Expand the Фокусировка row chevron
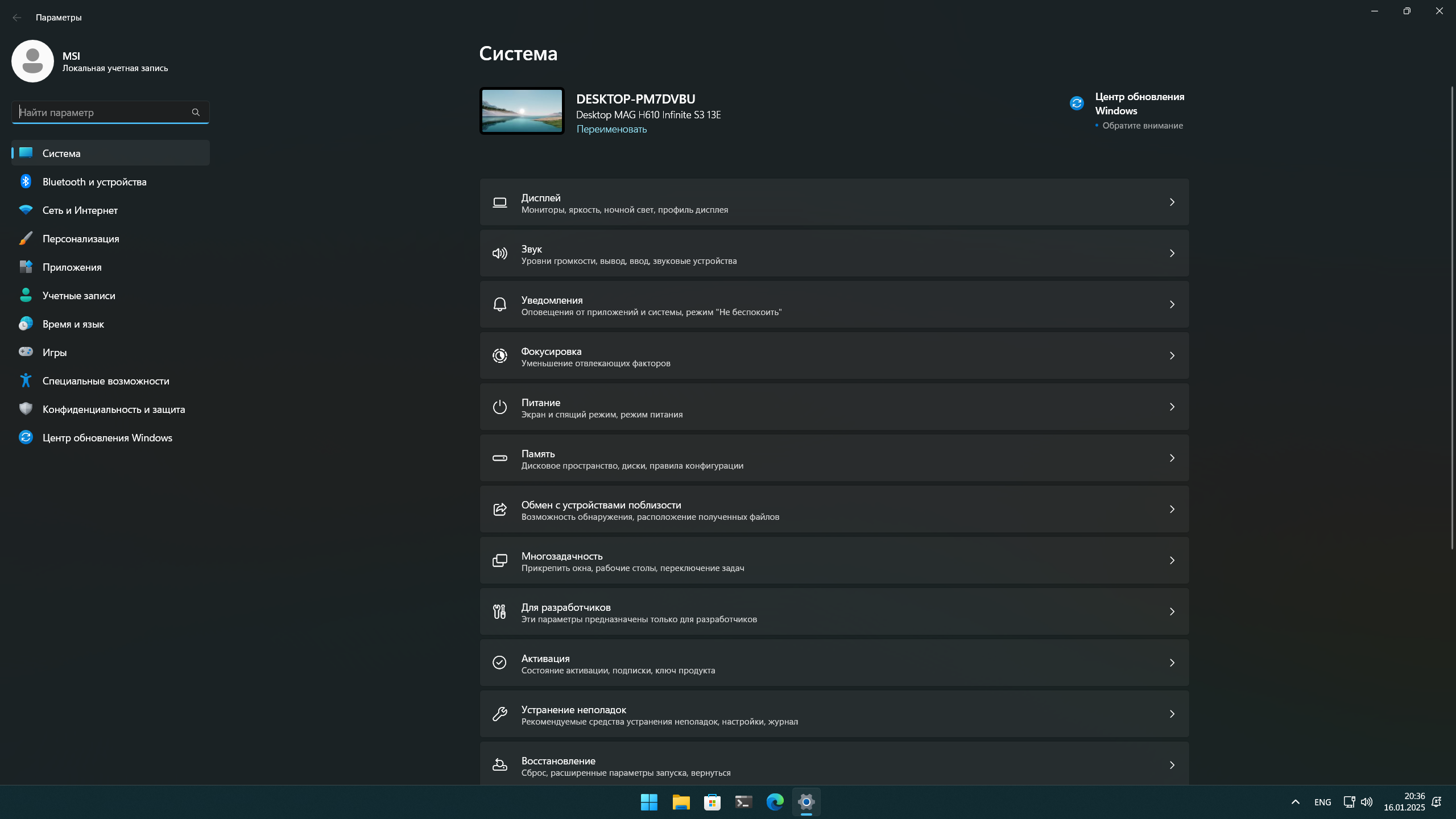The height and width of the screenshot is (819, 1456). point(1172,356)
